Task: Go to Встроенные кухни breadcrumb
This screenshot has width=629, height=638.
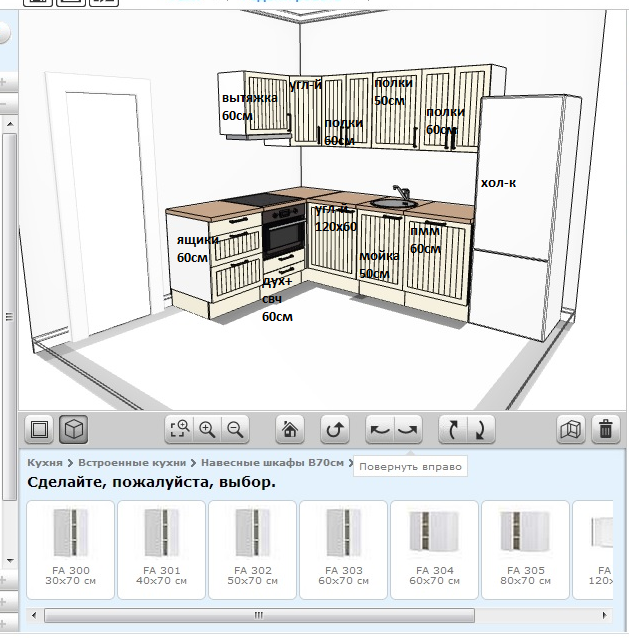Action: point(132,463)
